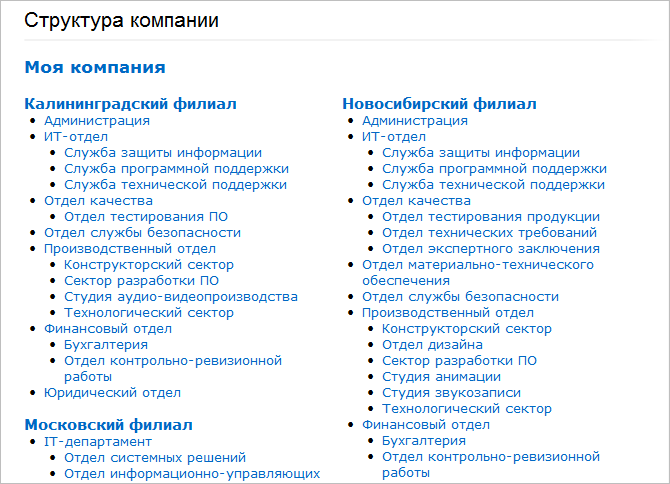
Task: Click the Московский филиал heading
Action: coord(108,425)
